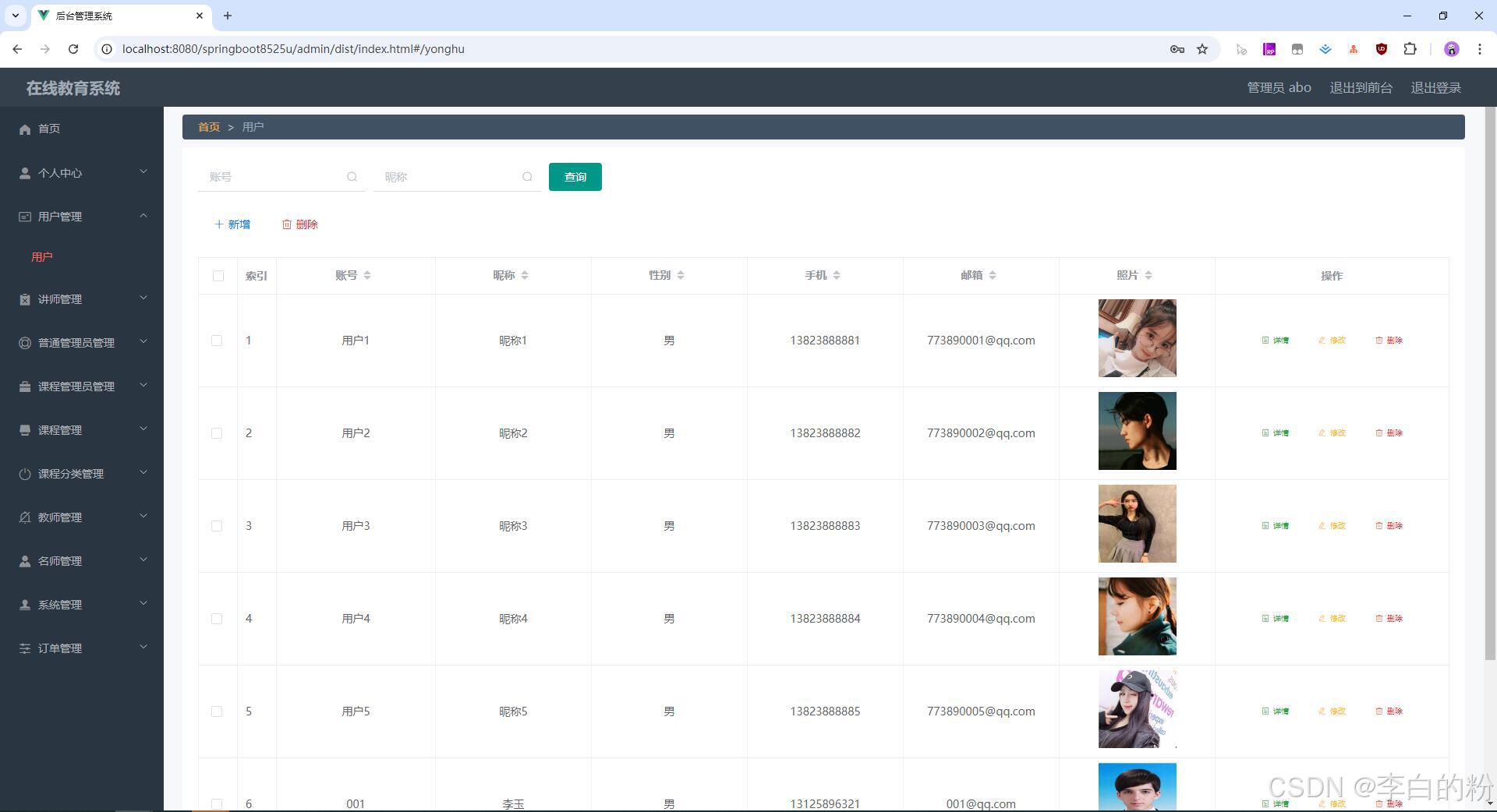Expand the 普通管理员管理 sidebar menu
This screenshot has height=812, width=1497.
coord(82,343)
